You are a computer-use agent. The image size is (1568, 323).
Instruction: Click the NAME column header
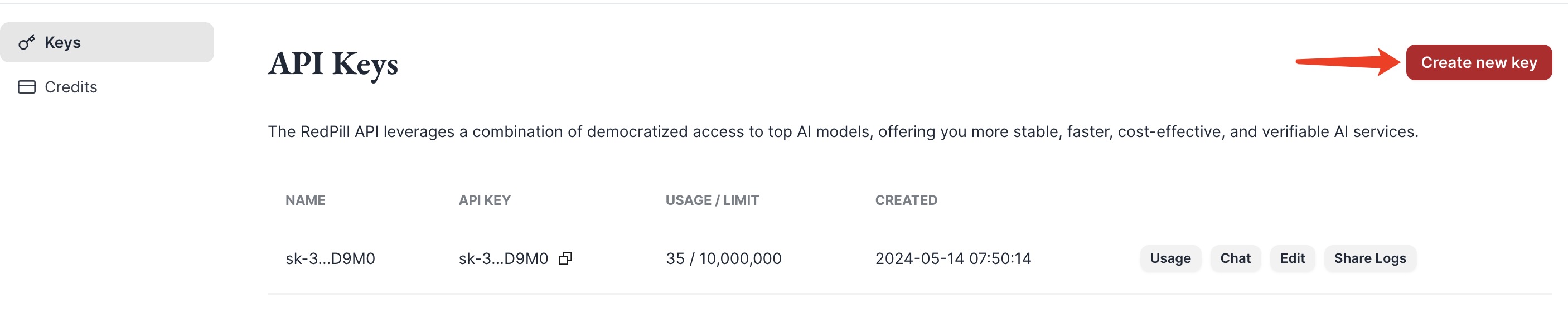tap(306, 200)
